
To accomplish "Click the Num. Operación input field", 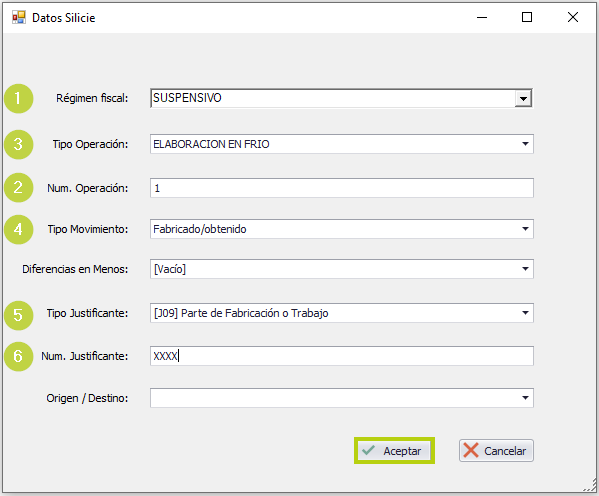I will [x=342, y=188].
